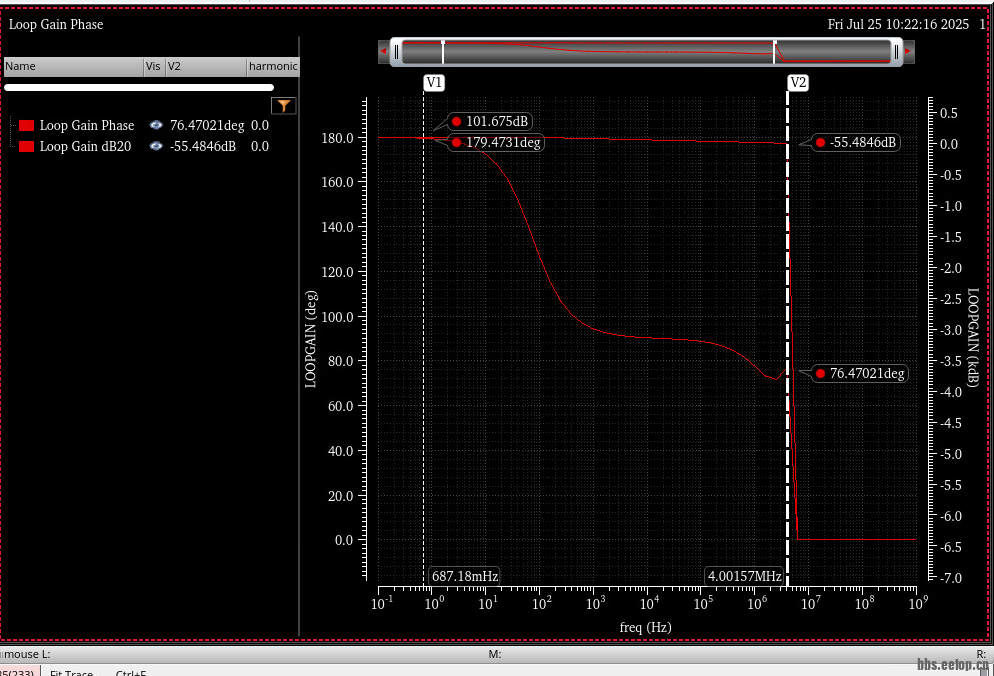
Task: Click the Fit Trace item in bottom bar
Action: coord(71,672)
